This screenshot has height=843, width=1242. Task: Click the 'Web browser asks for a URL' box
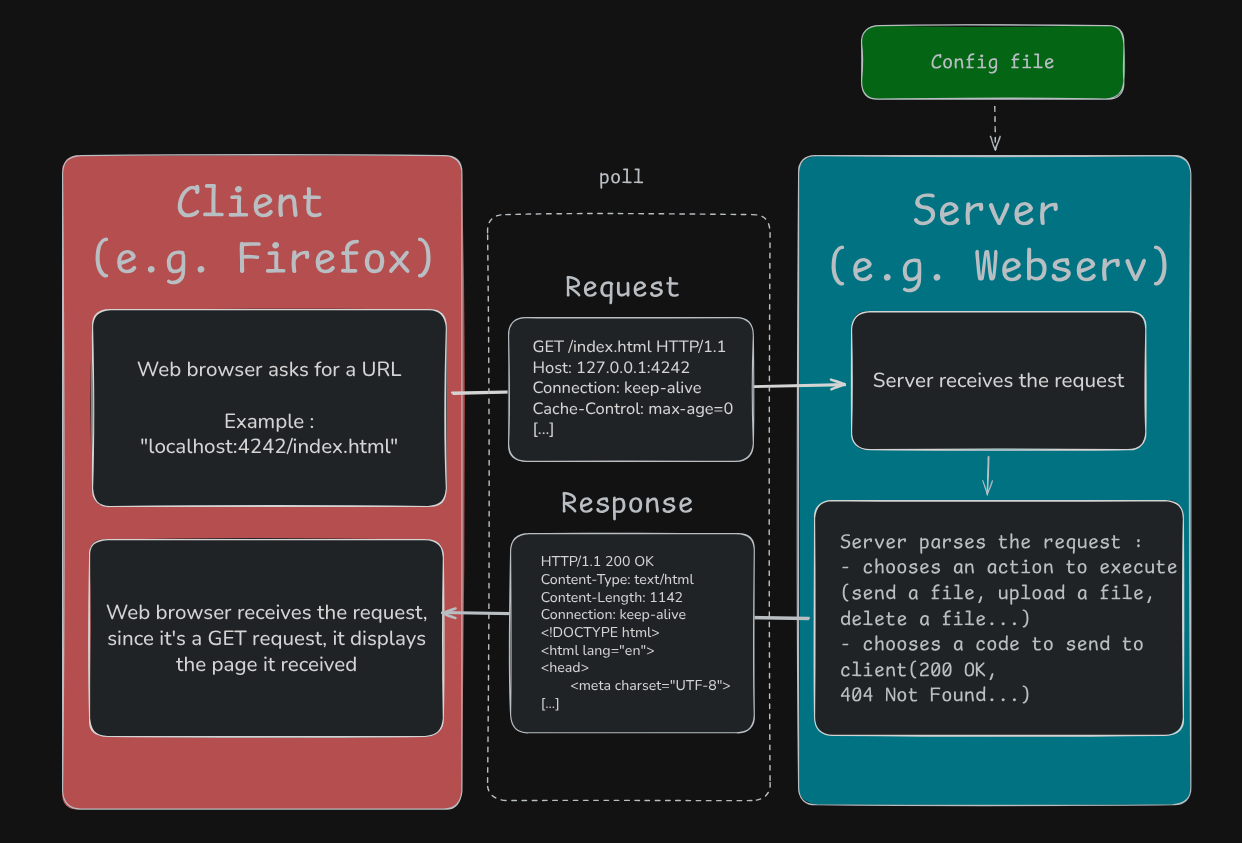click(268, 407)
